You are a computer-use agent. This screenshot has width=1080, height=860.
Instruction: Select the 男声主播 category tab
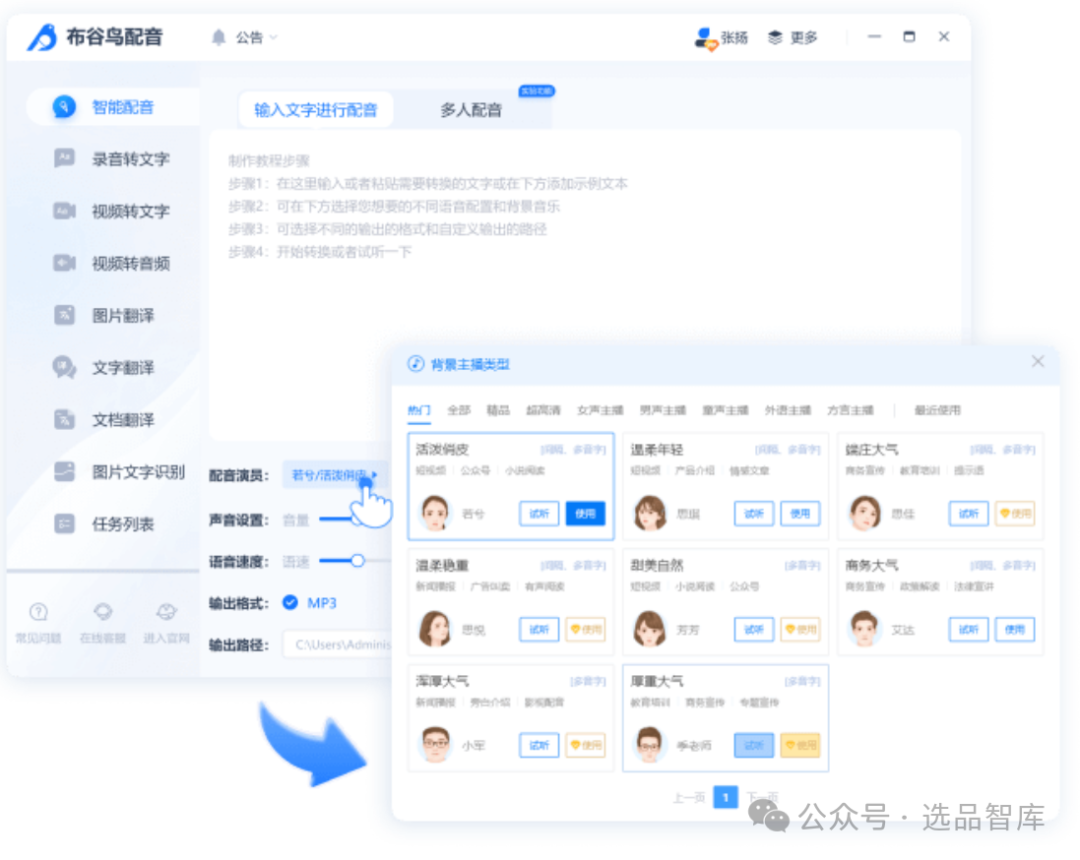(663, 410)
